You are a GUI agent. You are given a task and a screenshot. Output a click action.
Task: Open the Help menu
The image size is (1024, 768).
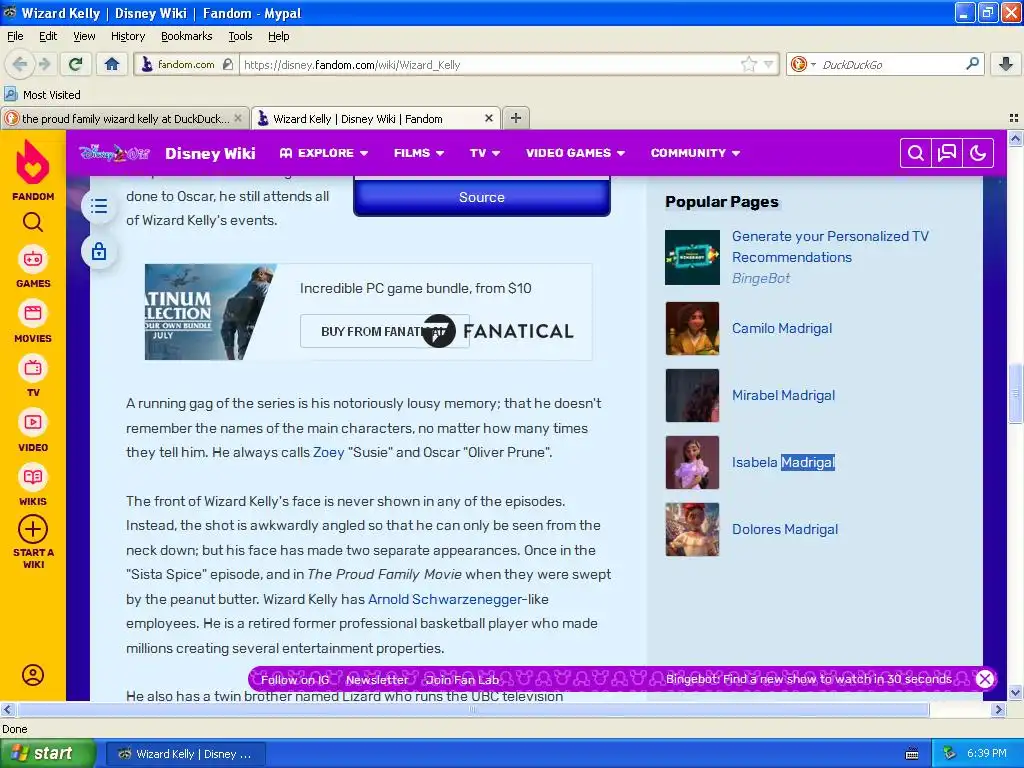(279, 36)
